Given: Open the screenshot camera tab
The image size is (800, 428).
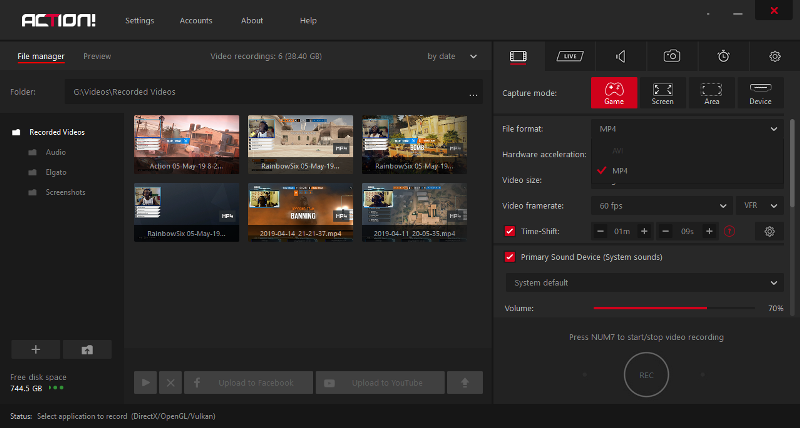Looking at the screenshot, I should click(671, 56).
